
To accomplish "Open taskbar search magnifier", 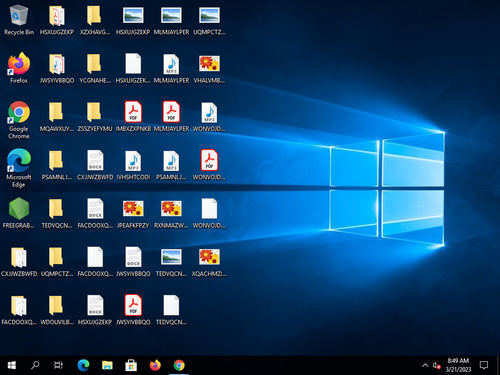I will tap(35, 365).
